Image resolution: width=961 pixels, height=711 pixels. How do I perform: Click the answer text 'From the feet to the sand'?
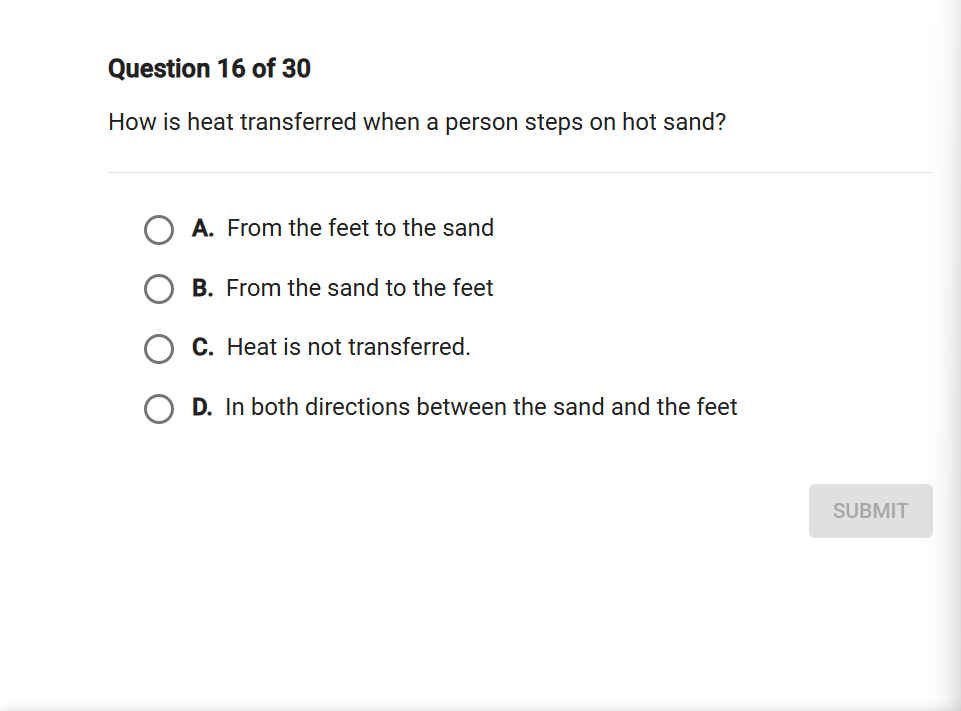[x=360, y=229]
